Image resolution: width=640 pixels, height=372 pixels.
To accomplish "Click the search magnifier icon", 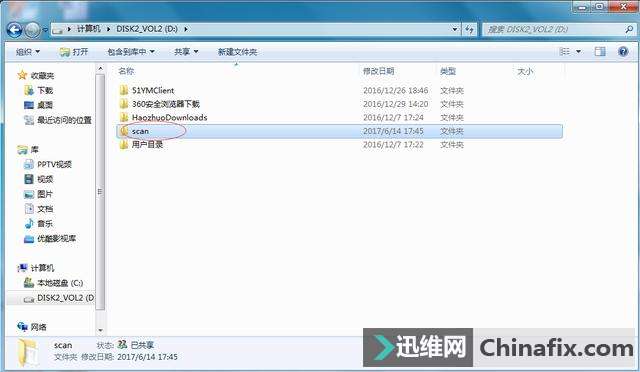I will click(629, 29).
